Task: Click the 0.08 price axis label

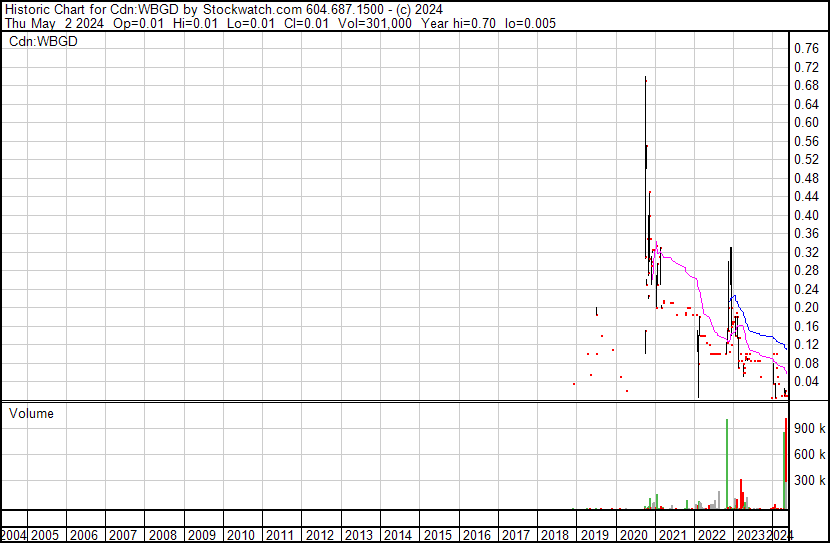Action: (806, 364)
